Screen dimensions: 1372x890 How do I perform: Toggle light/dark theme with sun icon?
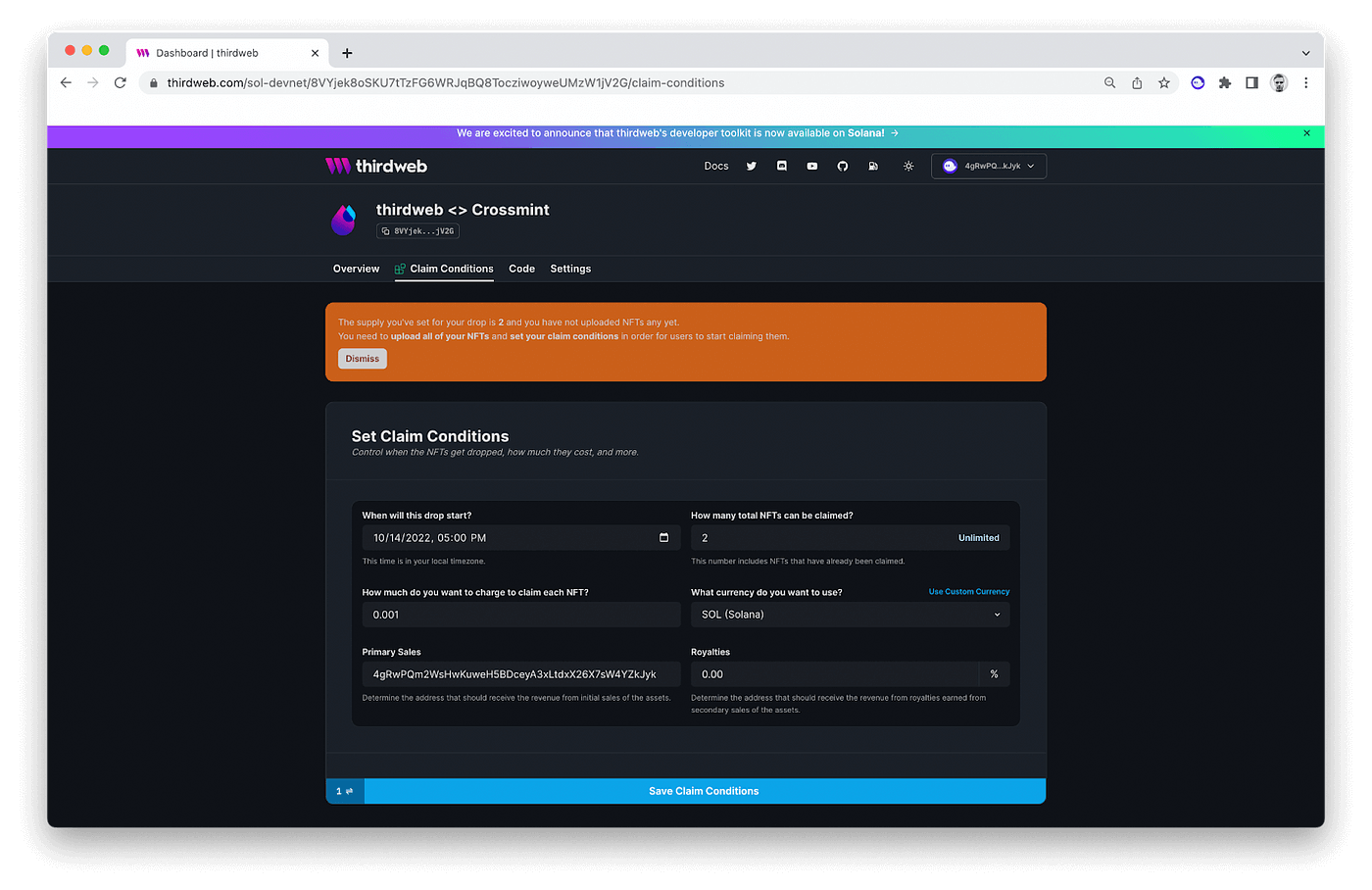(x=908, y=167)
